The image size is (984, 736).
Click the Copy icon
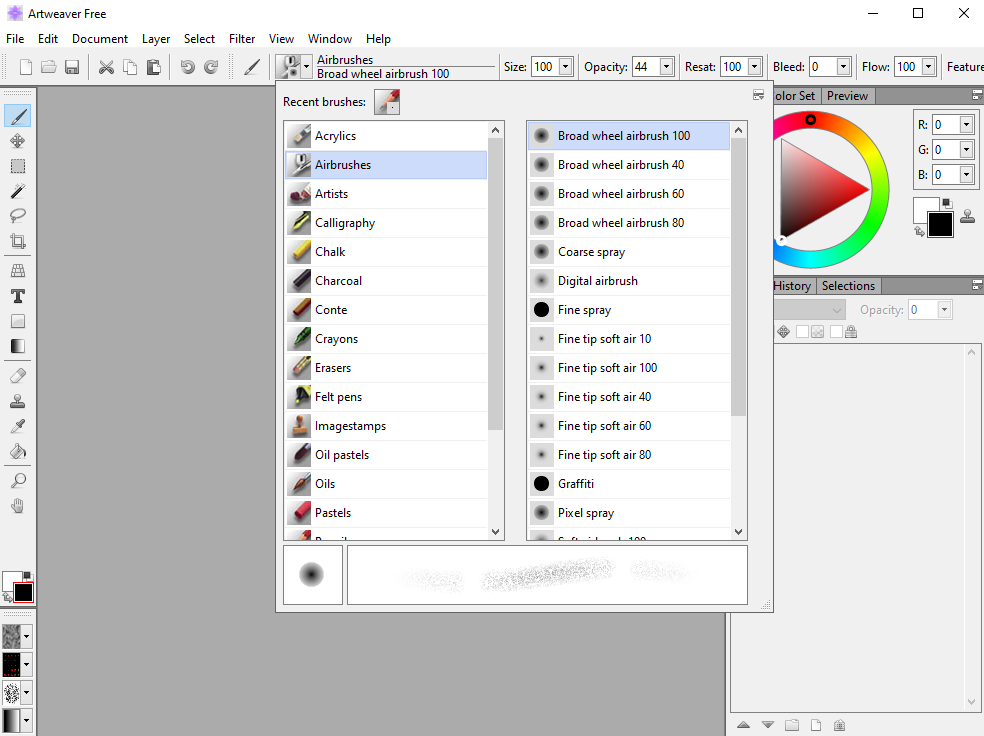pos(130,67)
